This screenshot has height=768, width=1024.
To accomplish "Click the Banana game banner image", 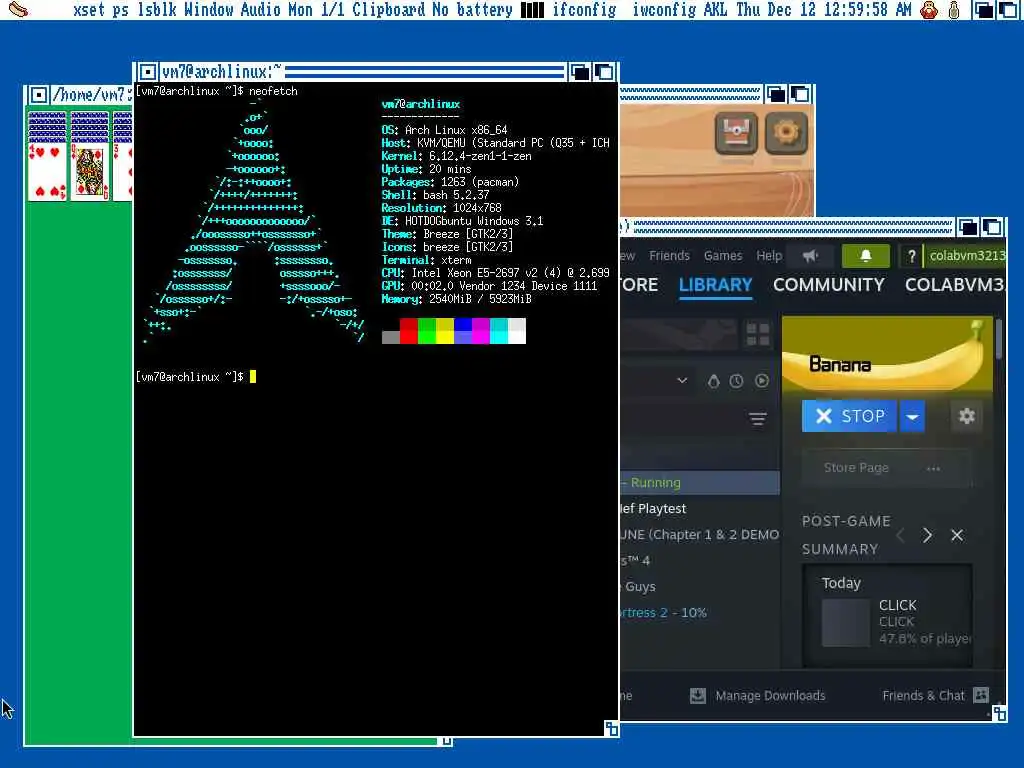I will 887,353.
